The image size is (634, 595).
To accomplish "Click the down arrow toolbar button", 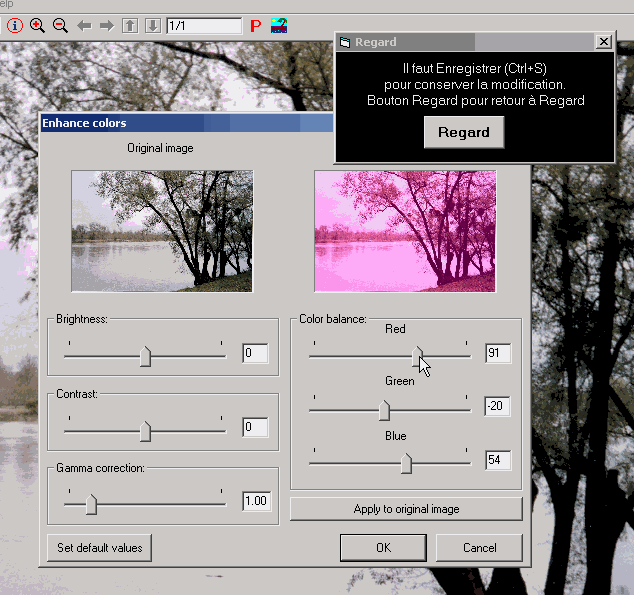I will (151, 26).
